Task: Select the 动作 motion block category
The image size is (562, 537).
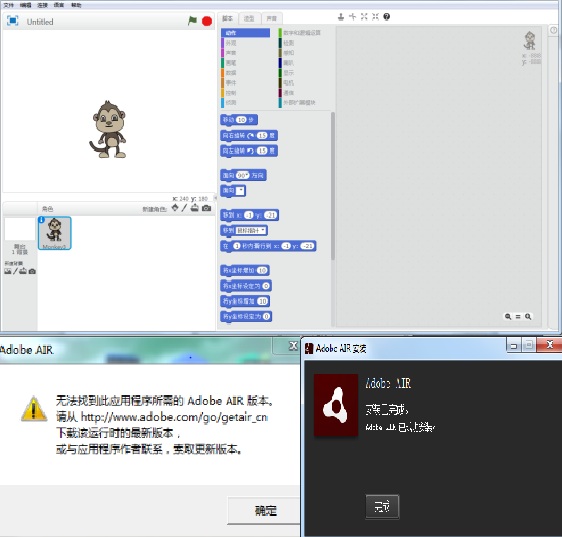Action: (x=246, y=33)
